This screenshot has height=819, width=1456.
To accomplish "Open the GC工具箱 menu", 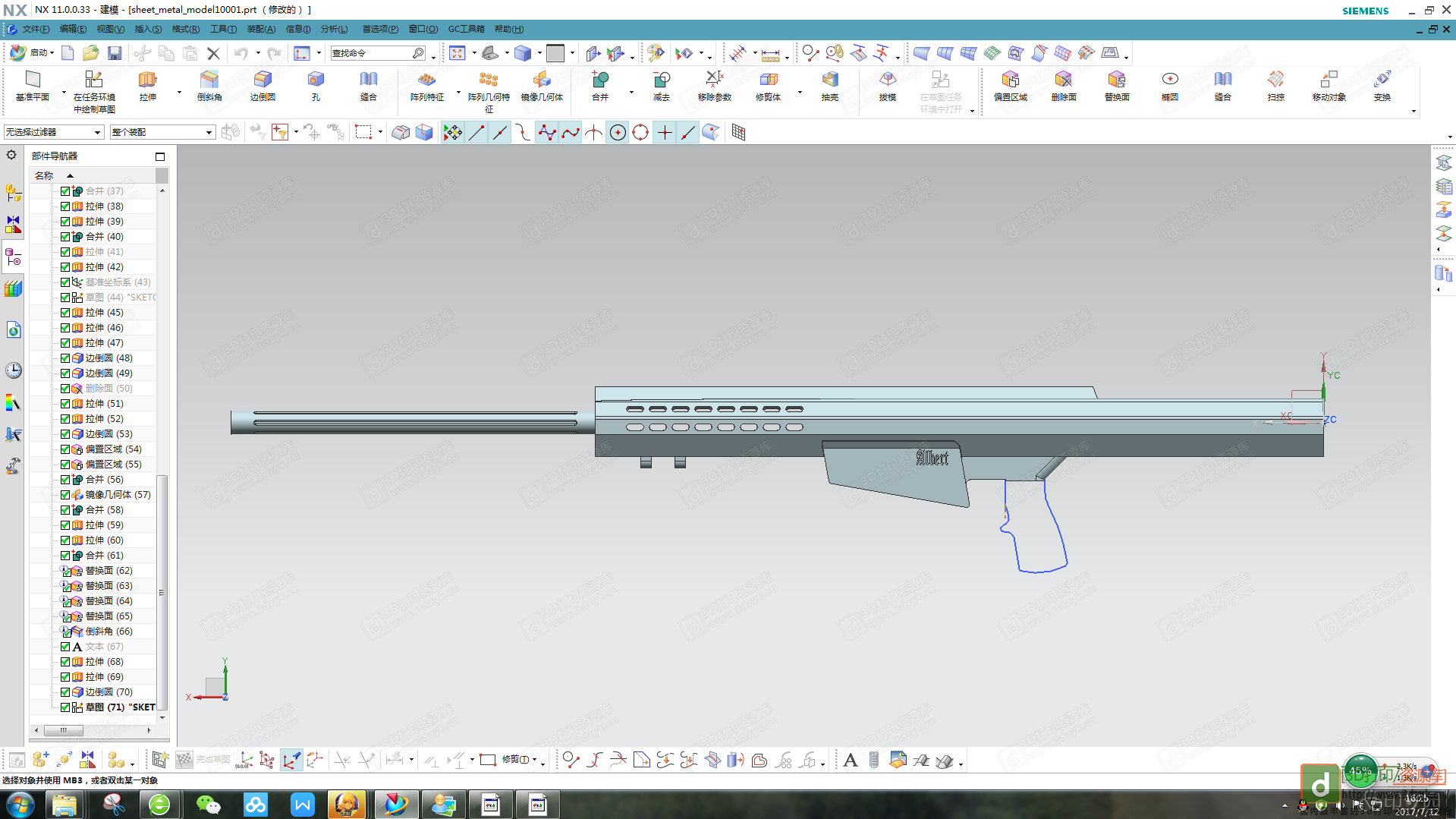I will click(x=466, y=29).
